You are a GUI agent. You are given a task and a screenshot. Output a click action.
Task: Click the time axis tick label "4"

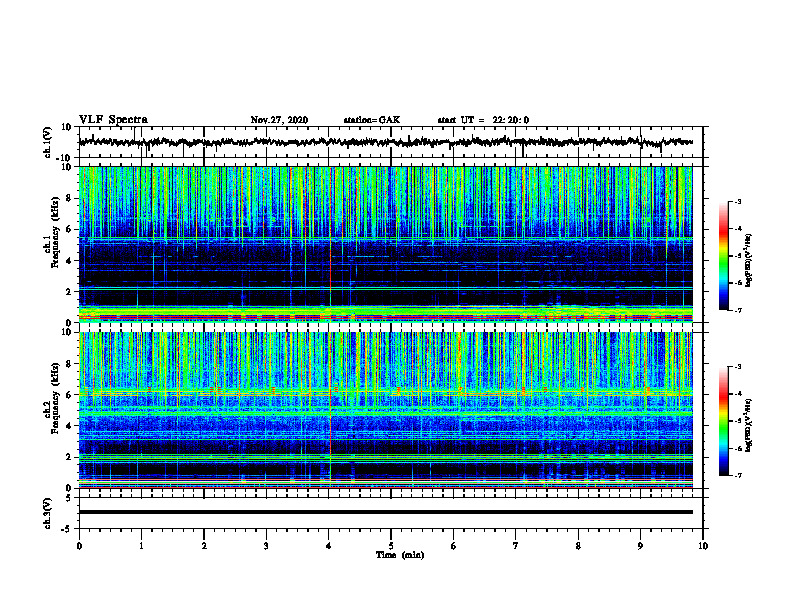pos(329,546)
